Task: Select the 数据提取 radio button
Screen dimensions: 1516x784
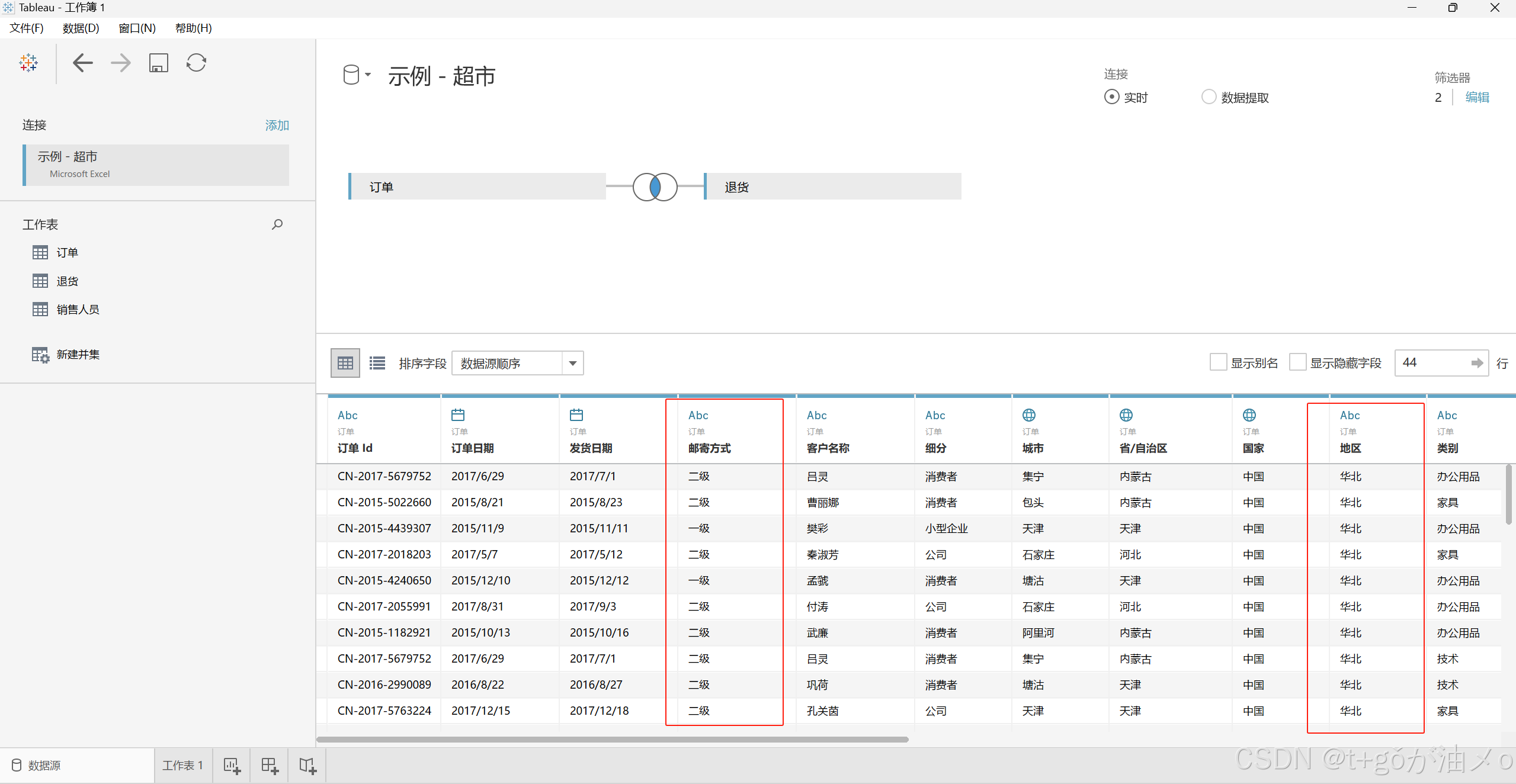Action: click(1209, 97)
